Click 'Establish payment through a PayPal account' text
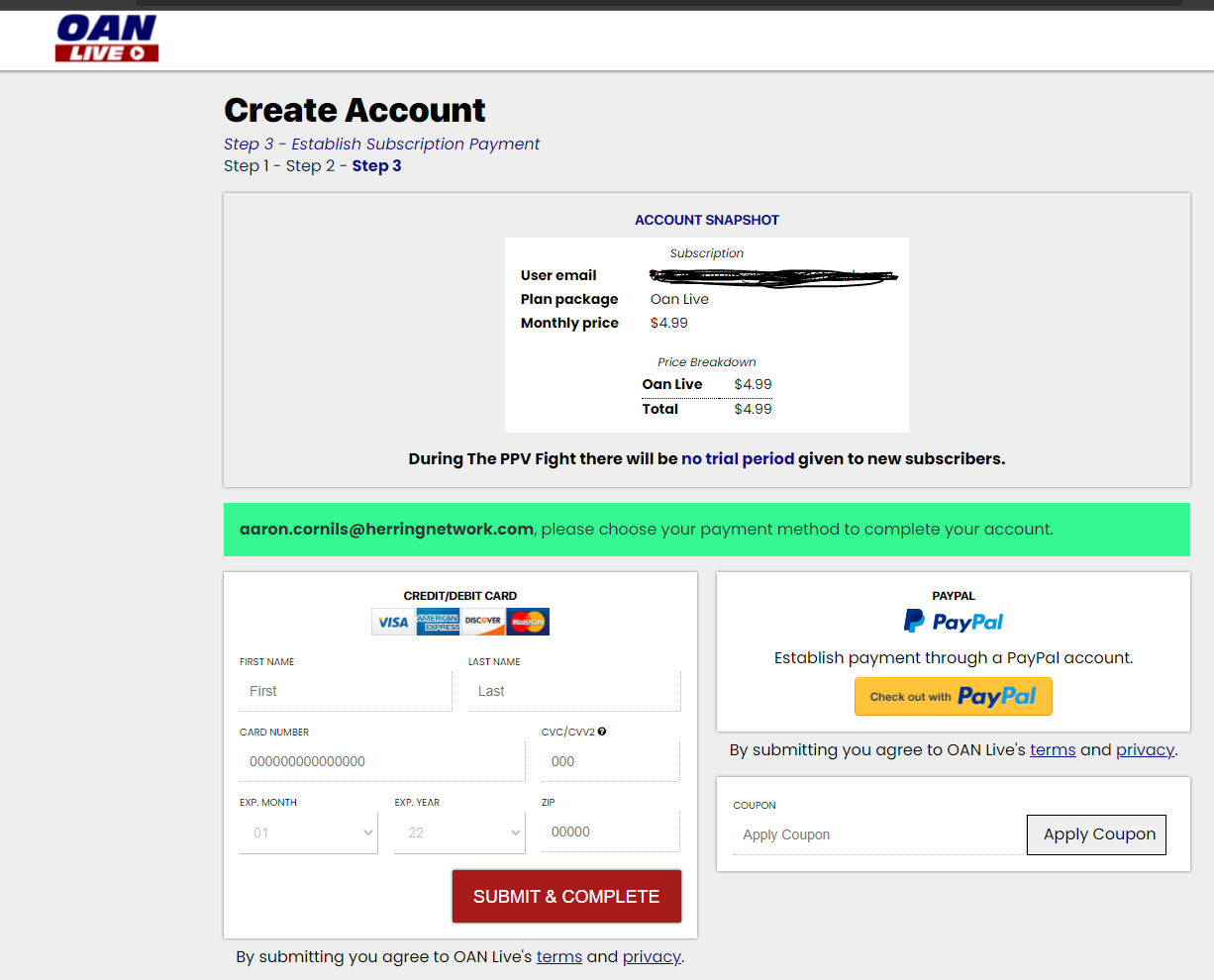The image size is (1214, 980). coord(954,657)
